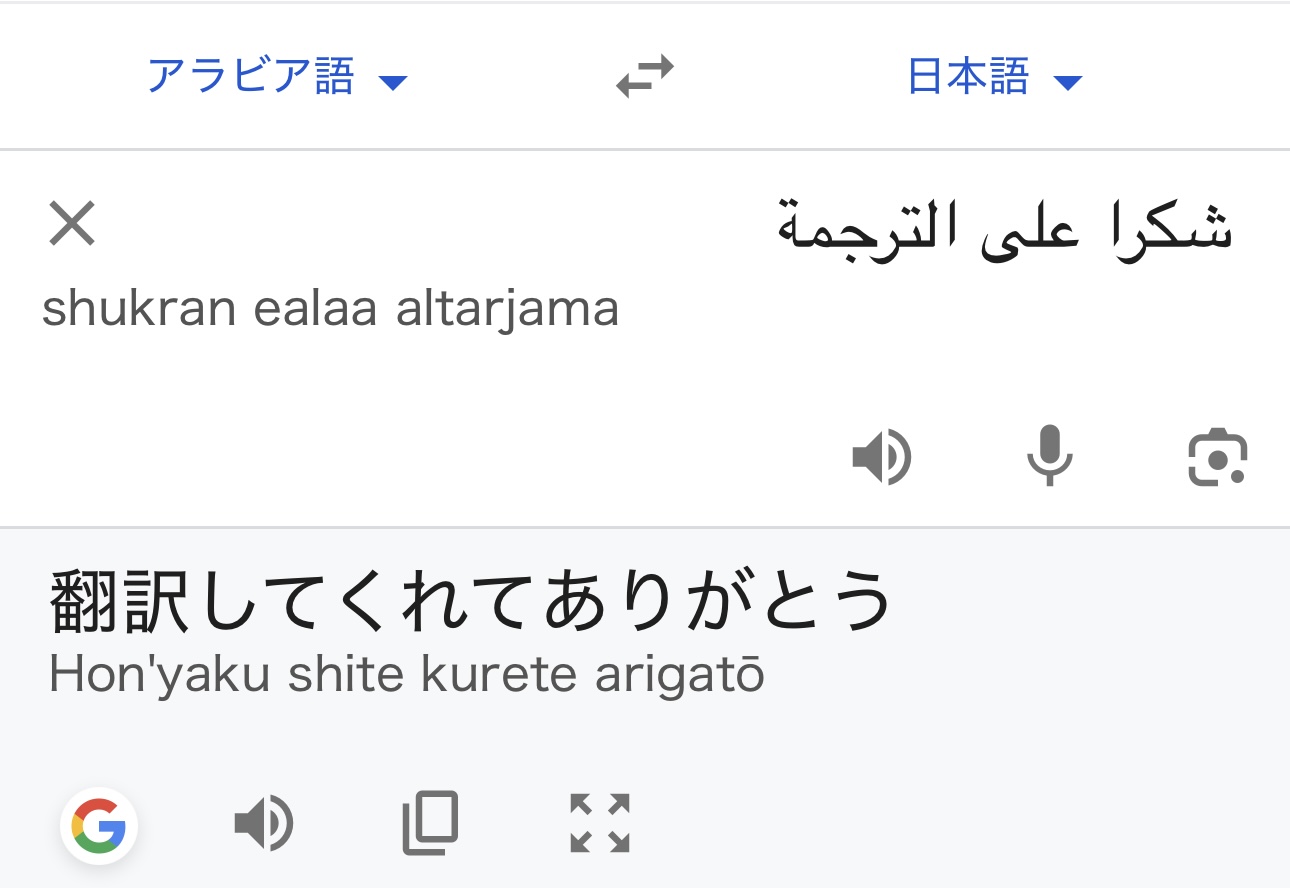The image size is (1290, 888).
Task: Select the 日本語 target language label
Action: point(968,77)
